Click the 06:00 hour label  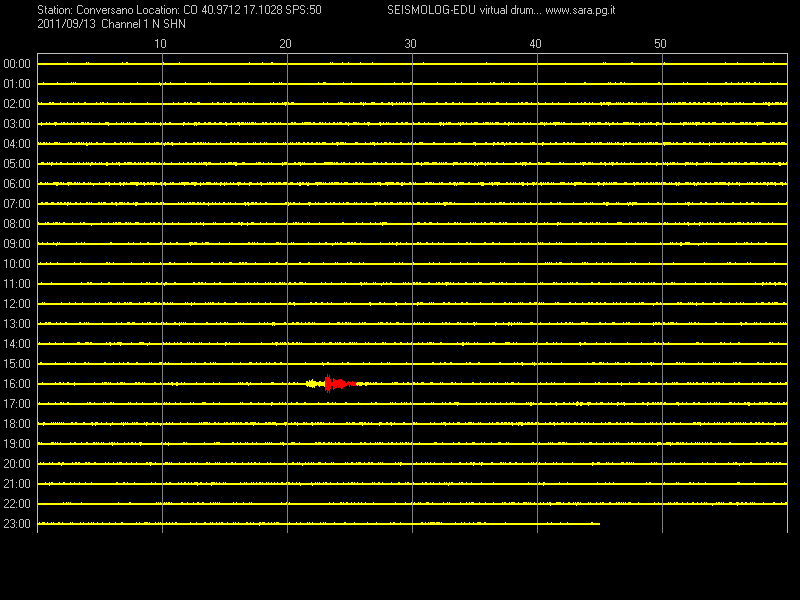pos(17,184)
